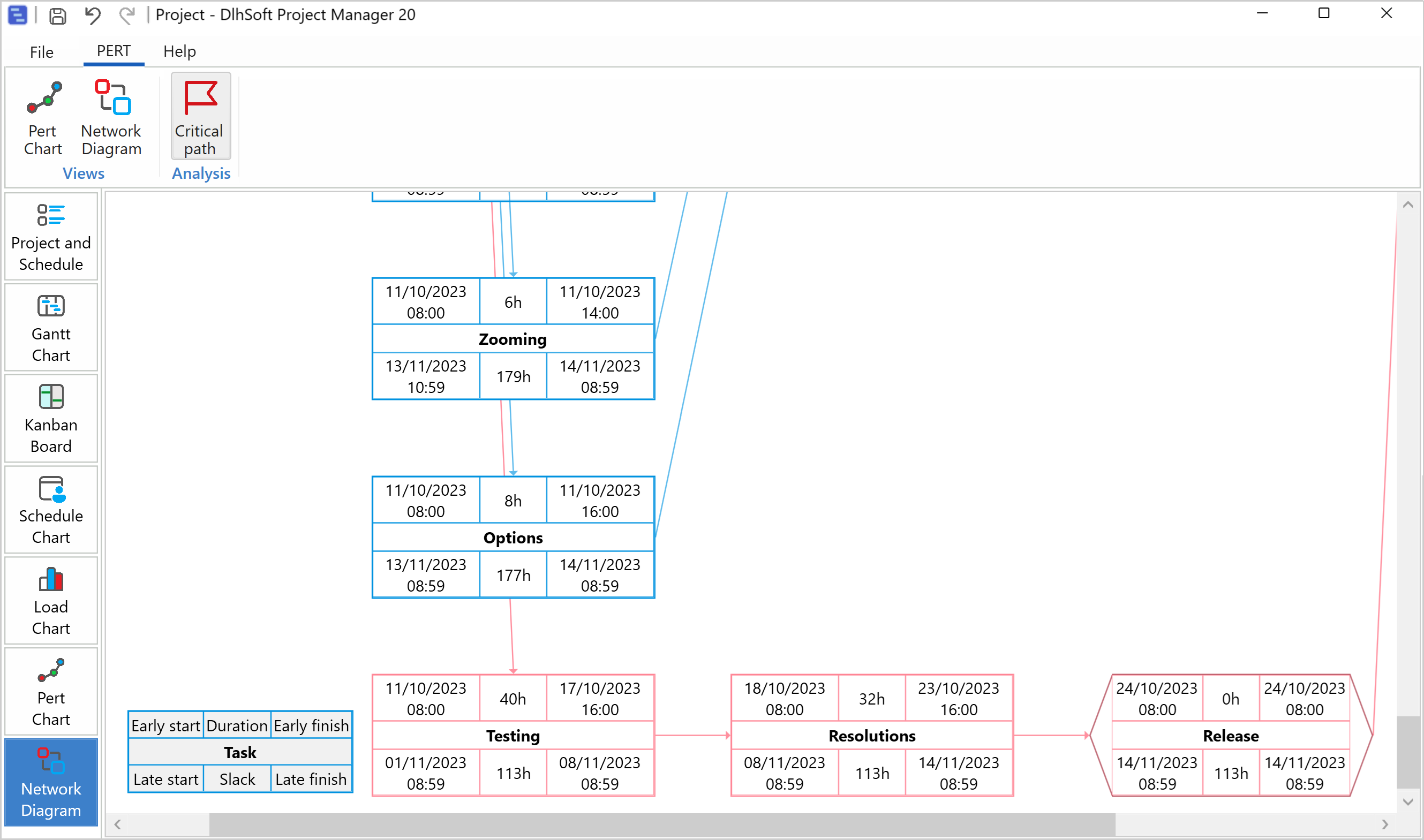
Task: Undo the last action
Action: click(x=92, y=16)
